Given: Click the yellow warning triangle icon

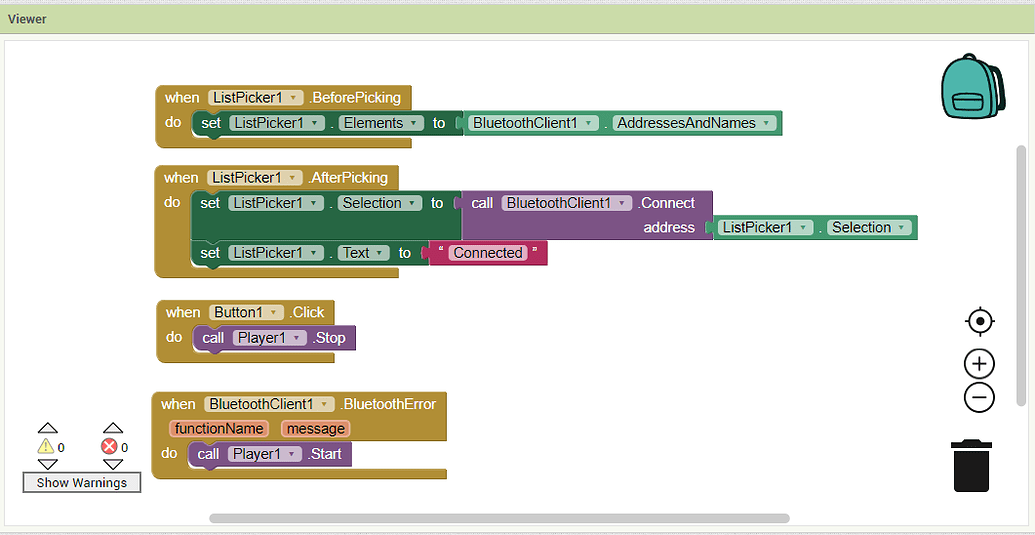Looking at the screenshot, I should 45,447.
